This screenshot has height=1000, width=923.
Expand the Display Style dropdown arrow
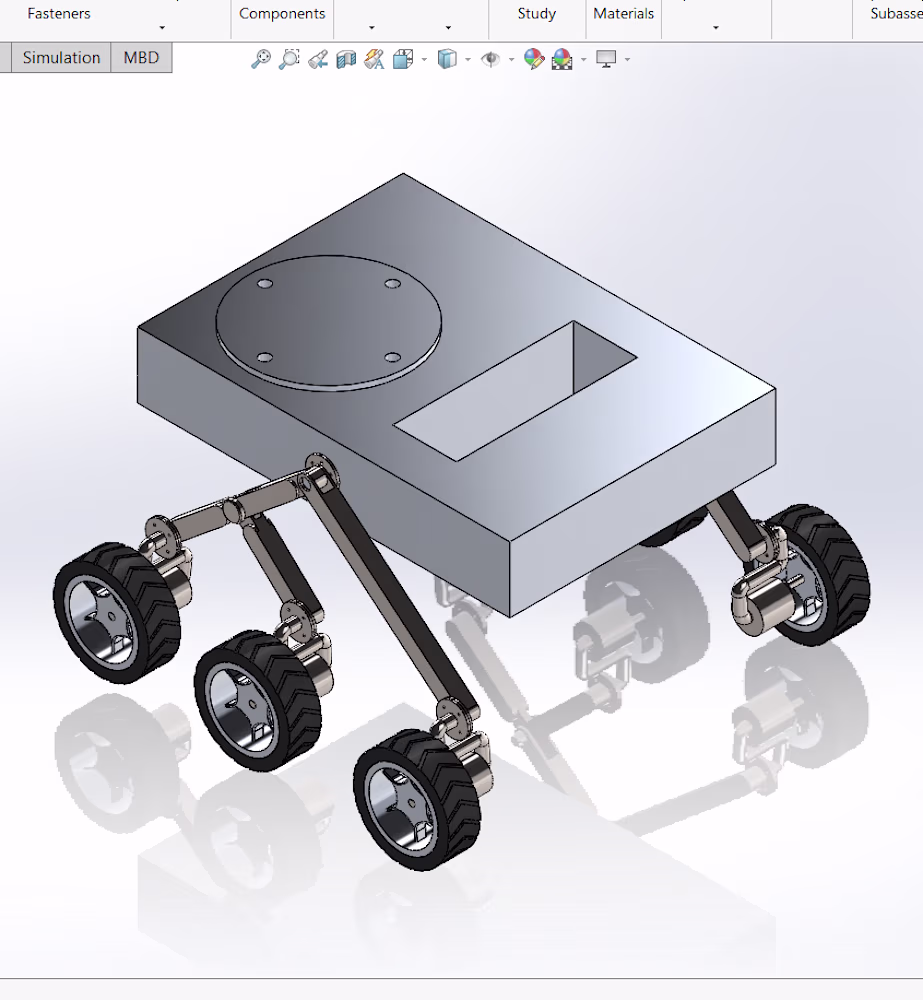[468, 60]
